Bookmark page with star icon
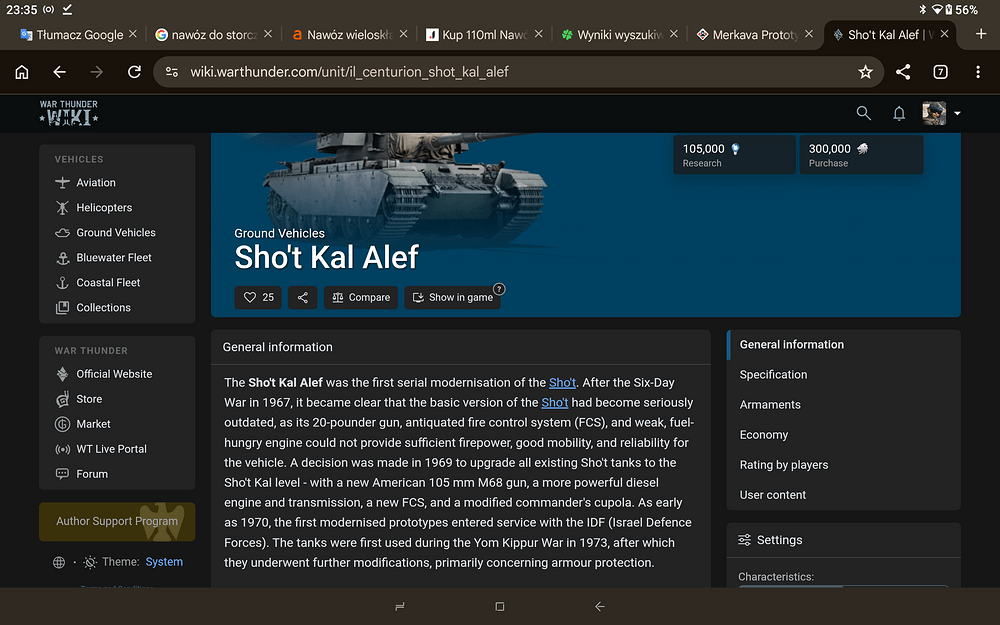This screenshot has width=1000, height=625. (x=865, y=72)
